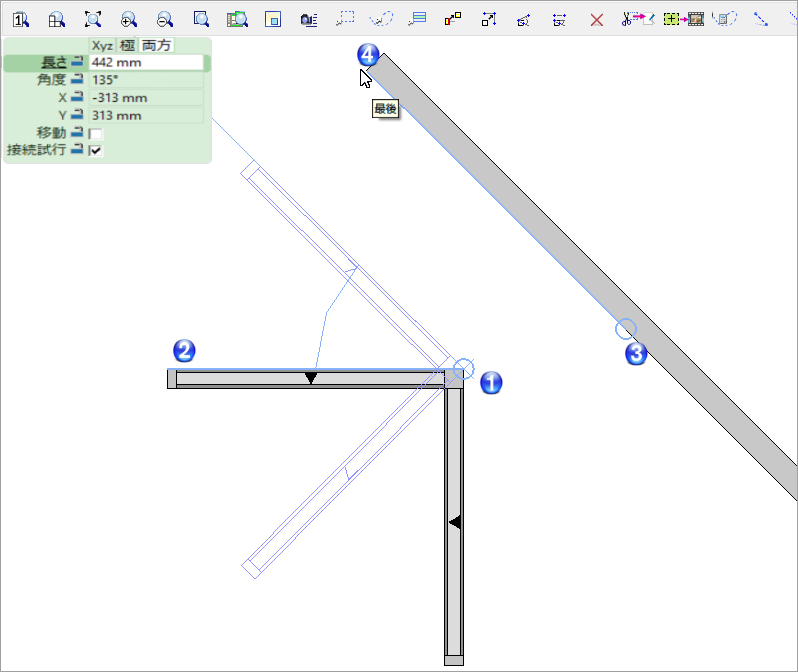
Task: Click the blue marker numbered 3
Action: (636, 353)
